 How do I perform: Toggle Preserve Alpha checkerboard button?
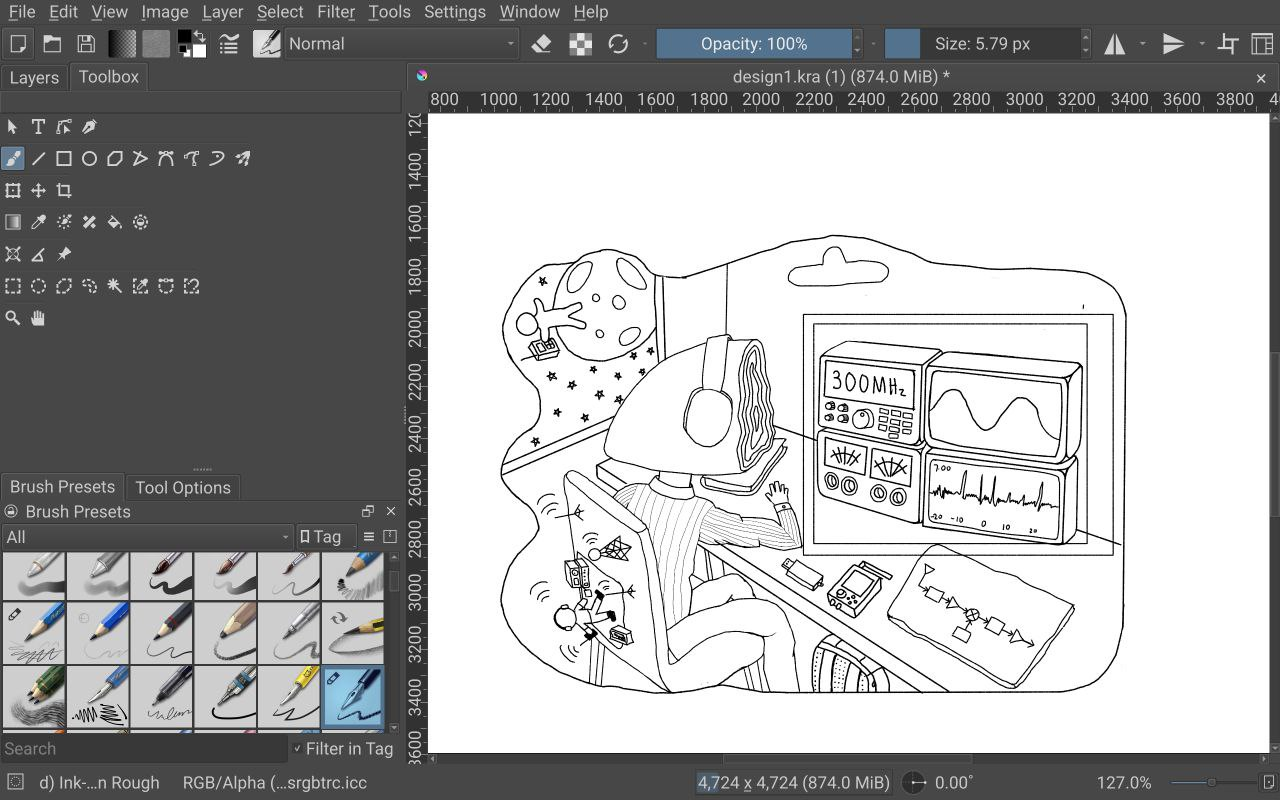[580, 44]
